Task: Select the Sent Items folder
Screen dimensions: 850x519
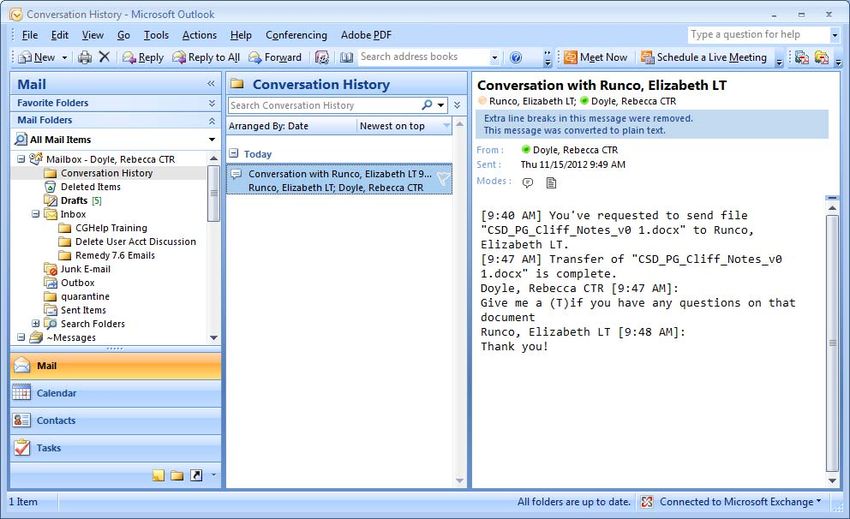Action: pyautogui.click(x=83, y=310)
